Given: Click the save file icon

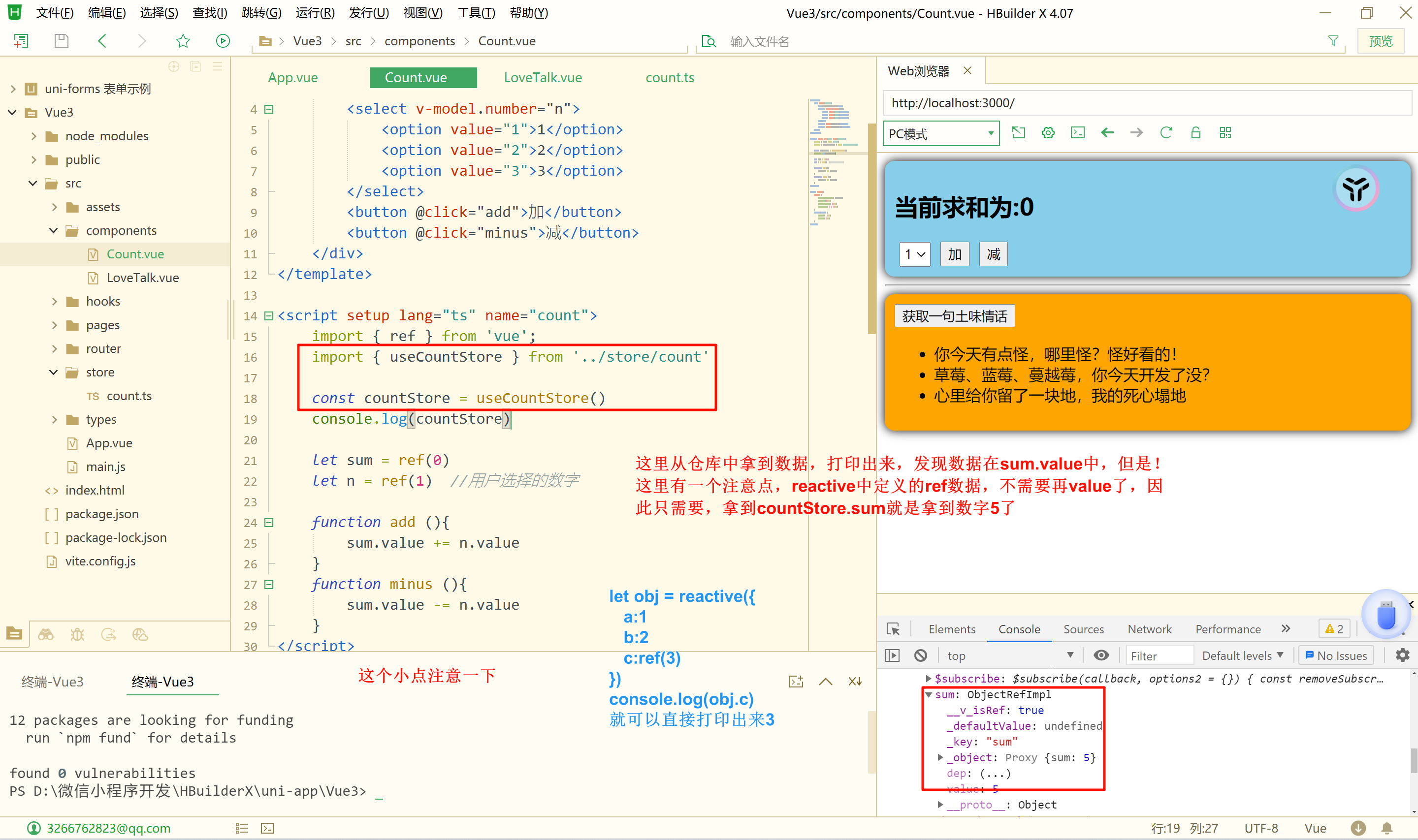Looking at the screenshot, I should pyautogui.click(x=61, y=41).
